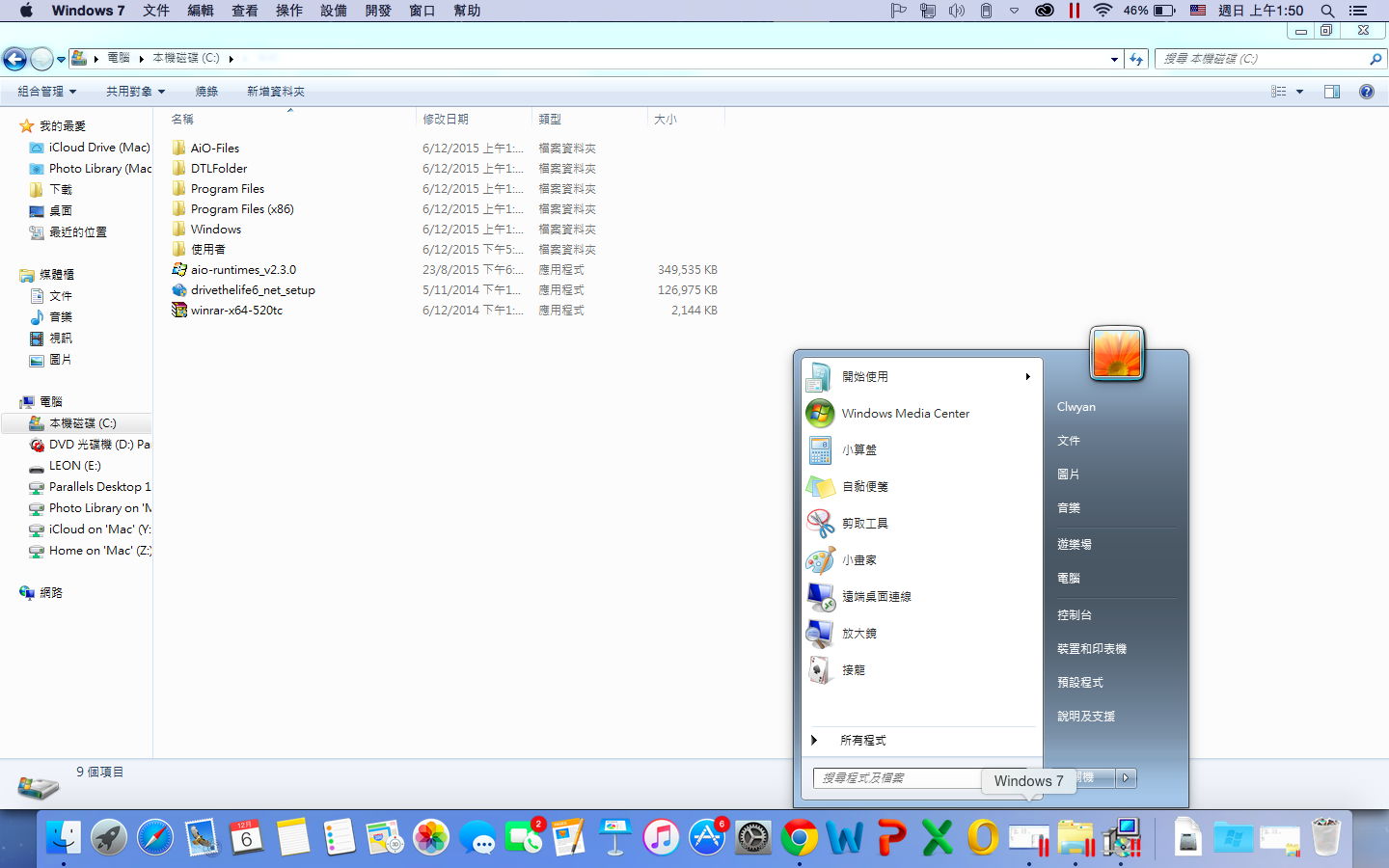Open Microsoft Word in the Dock

pos(845,837)
